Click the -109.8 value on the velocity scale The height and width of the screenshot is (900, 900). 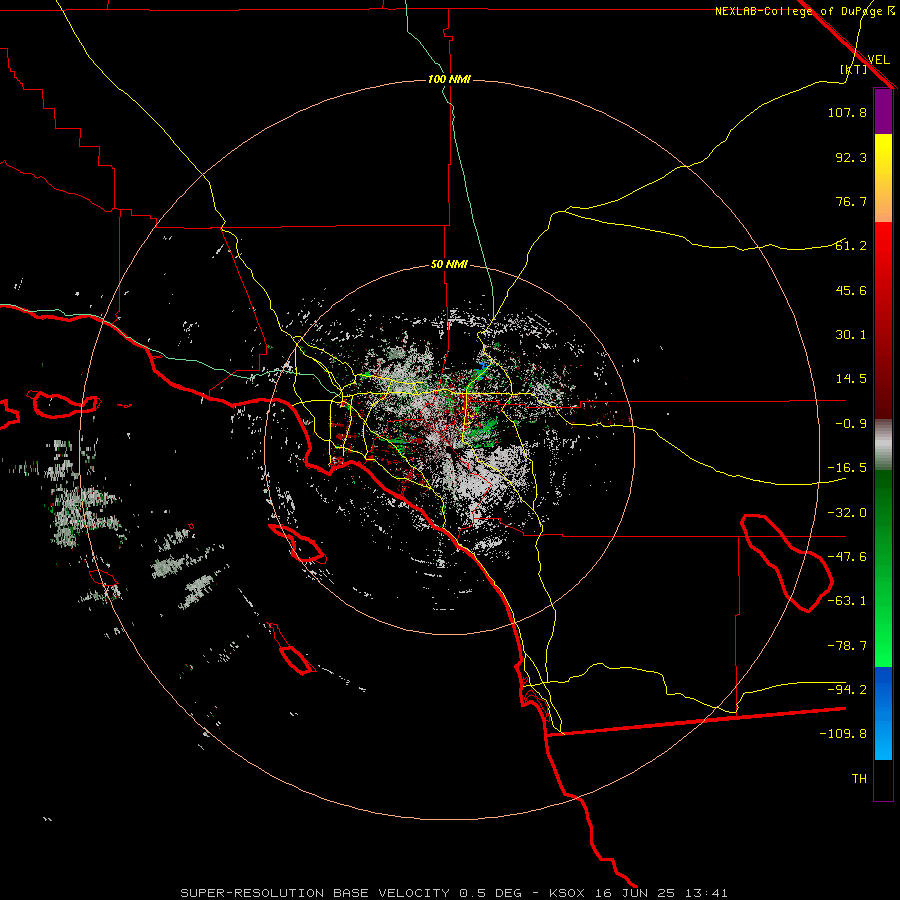[843, 734]
